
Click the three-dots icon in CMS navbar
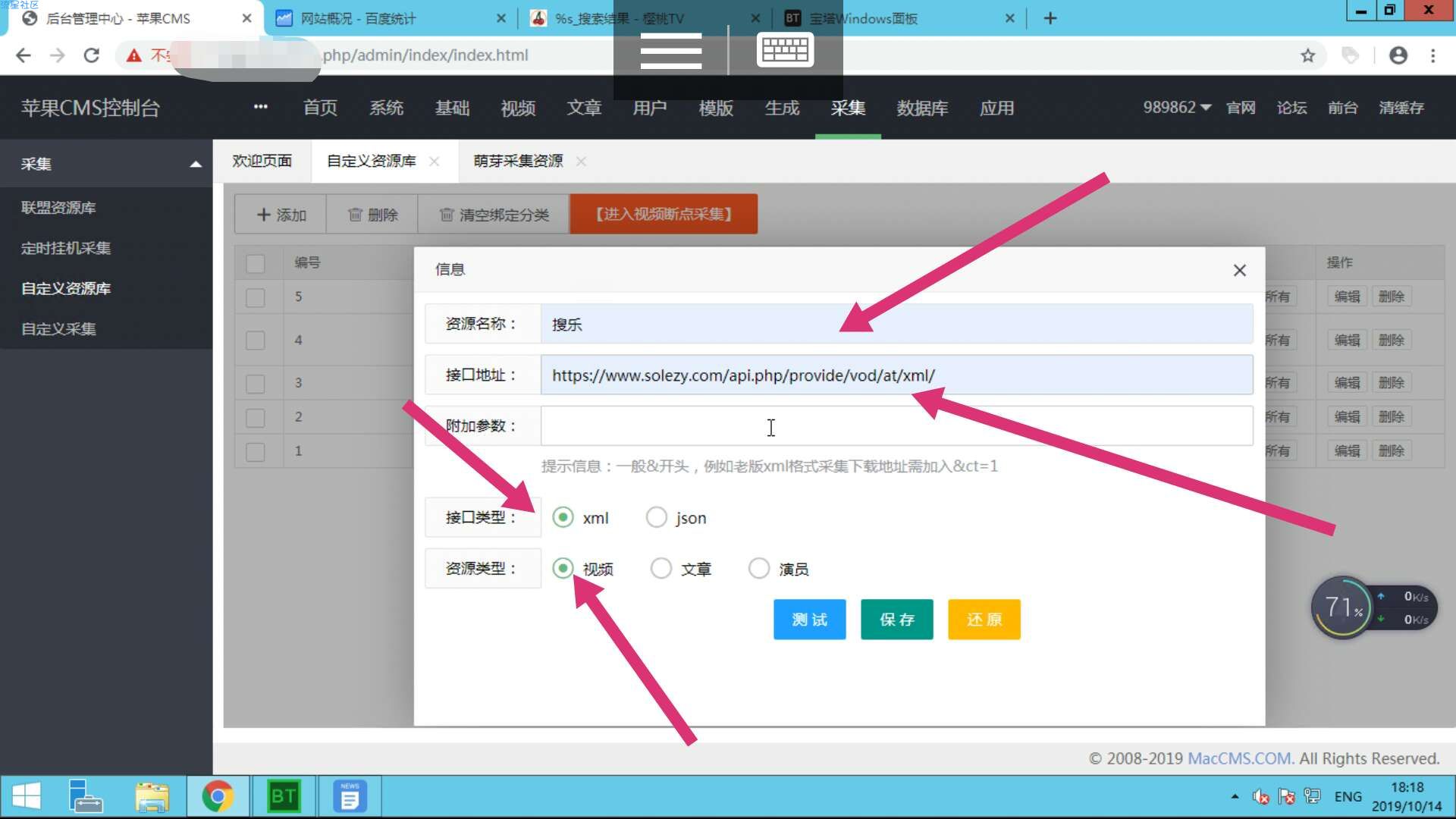tap(261, 107)
